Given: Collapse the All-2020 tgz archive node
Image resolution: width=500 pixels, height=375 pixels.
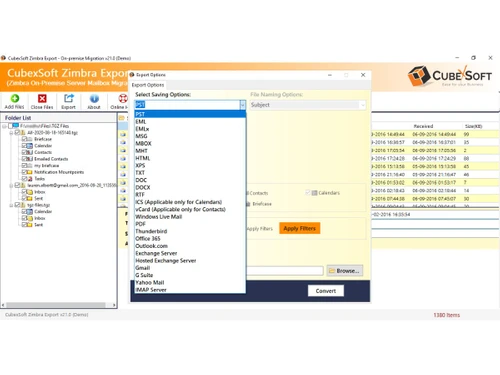Looking at the screenshot, I should click(11, 133).
